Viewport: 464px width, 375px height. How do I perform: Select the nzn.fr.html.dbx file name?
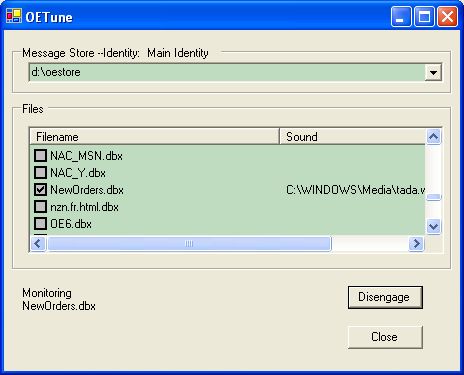(x=84, y=207)
